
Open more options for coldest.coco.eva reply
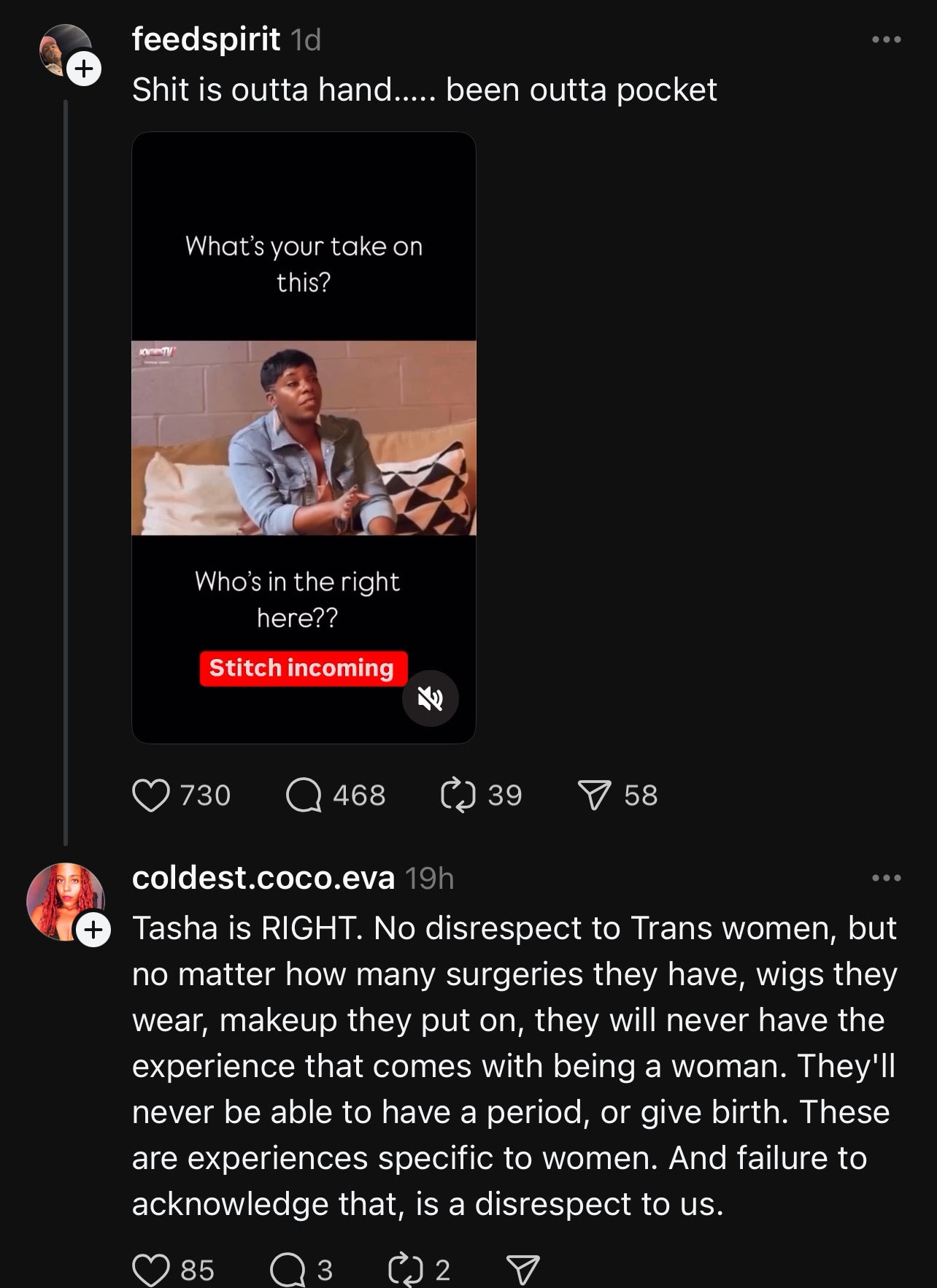[x=887, y=878]
